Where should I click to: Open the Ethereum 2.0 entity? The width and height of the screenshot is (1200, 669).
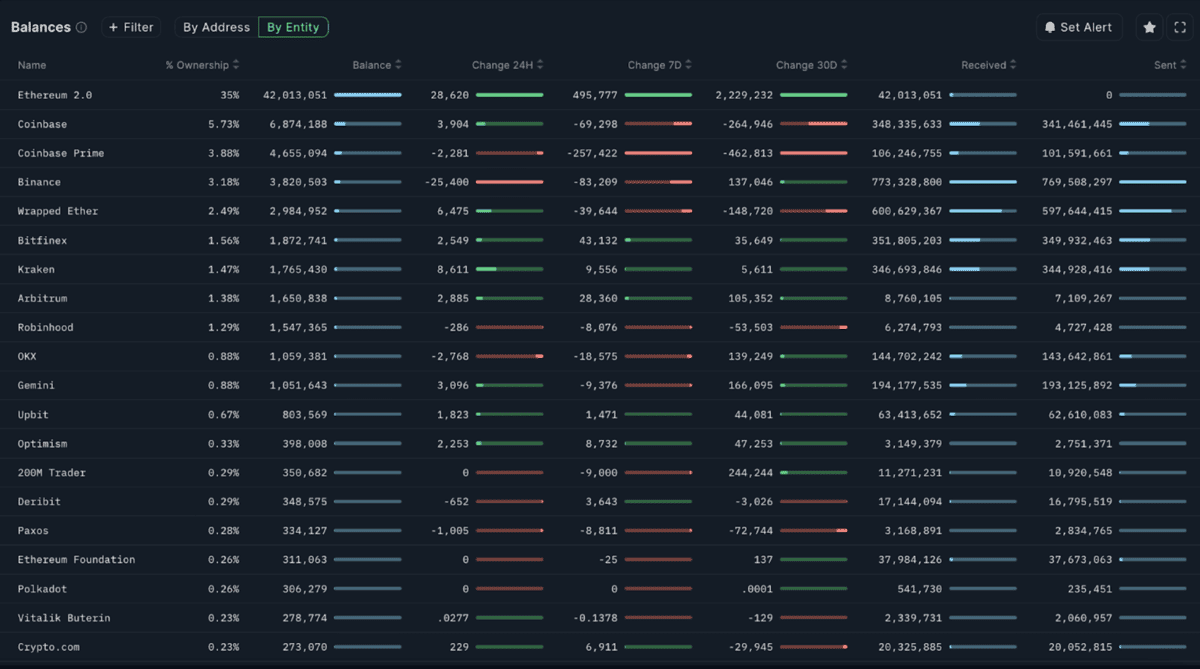tap(55, 95)
